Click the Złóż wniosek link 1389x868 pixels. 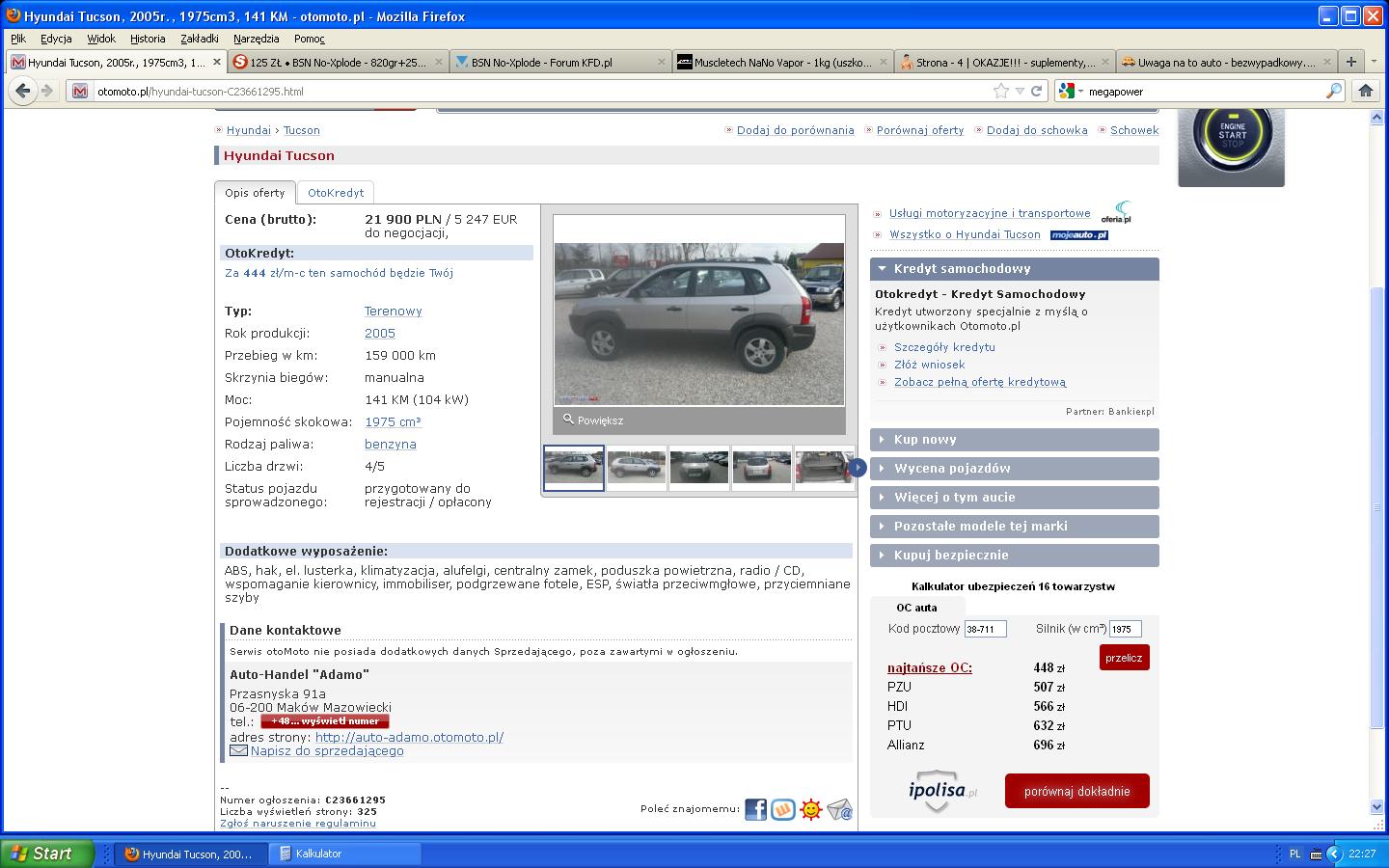pos(929,365)
